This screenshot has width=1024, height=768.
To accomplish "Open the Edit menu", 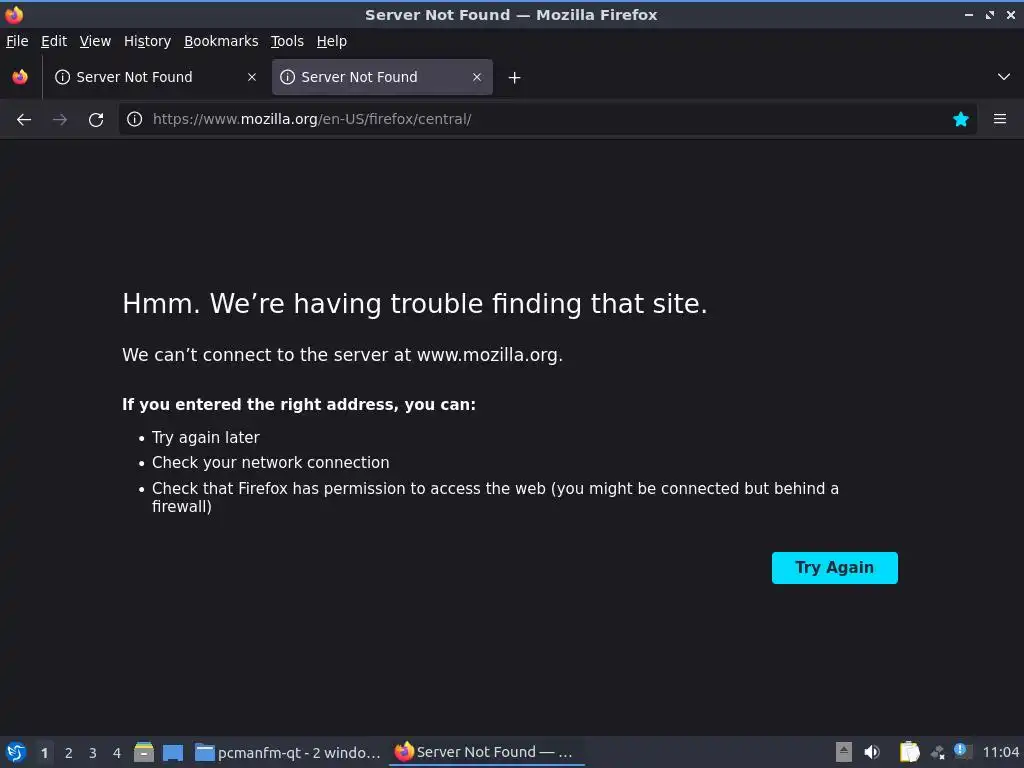I will [x=54, y=41].
